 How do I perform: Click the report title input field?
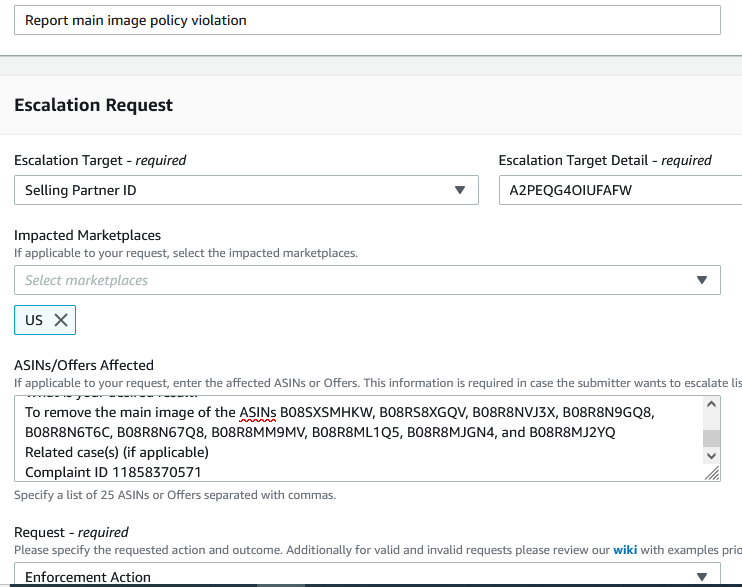(367, 20)
